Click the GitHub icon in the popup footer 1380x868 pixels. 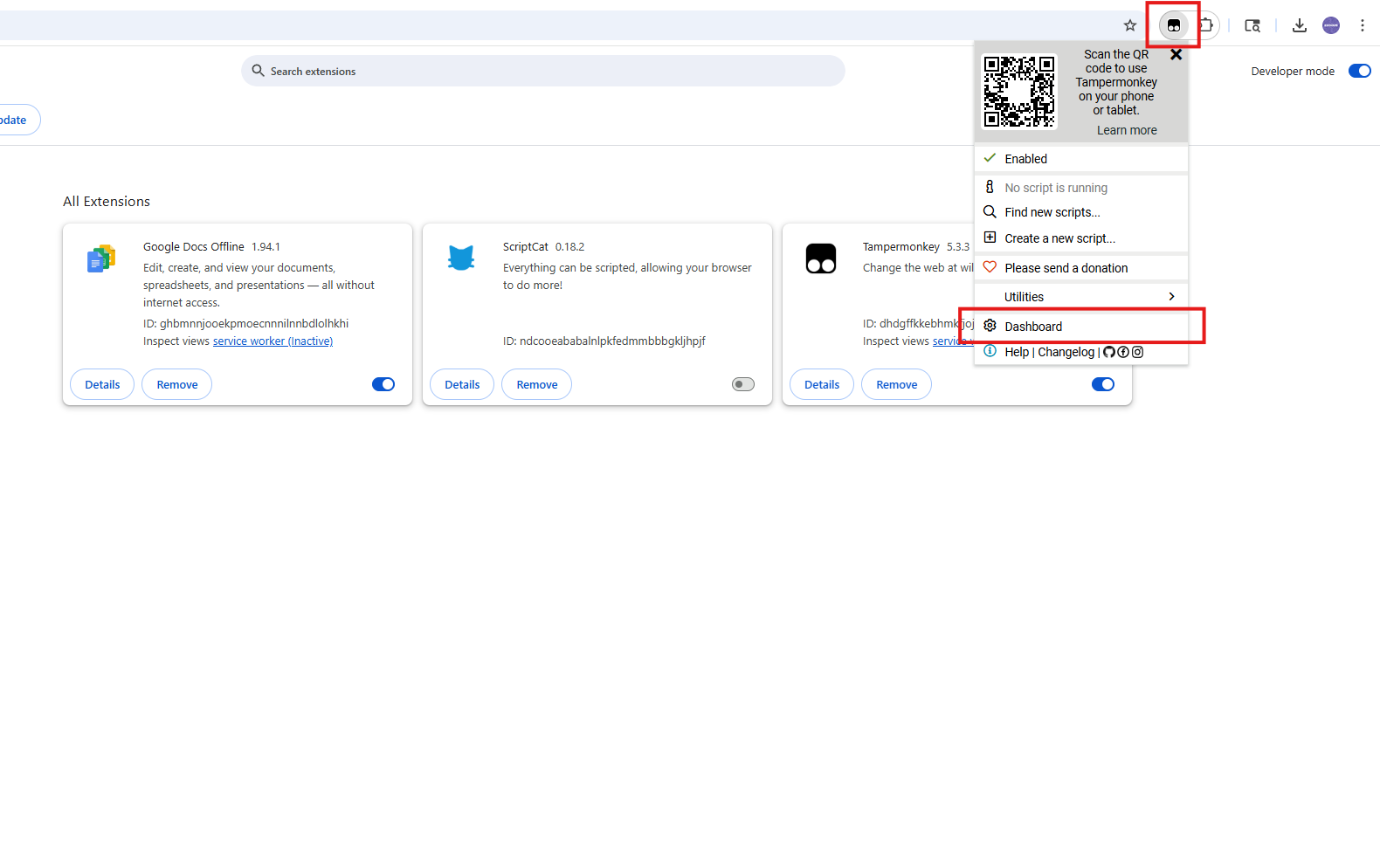click(x=1109, y=352)
